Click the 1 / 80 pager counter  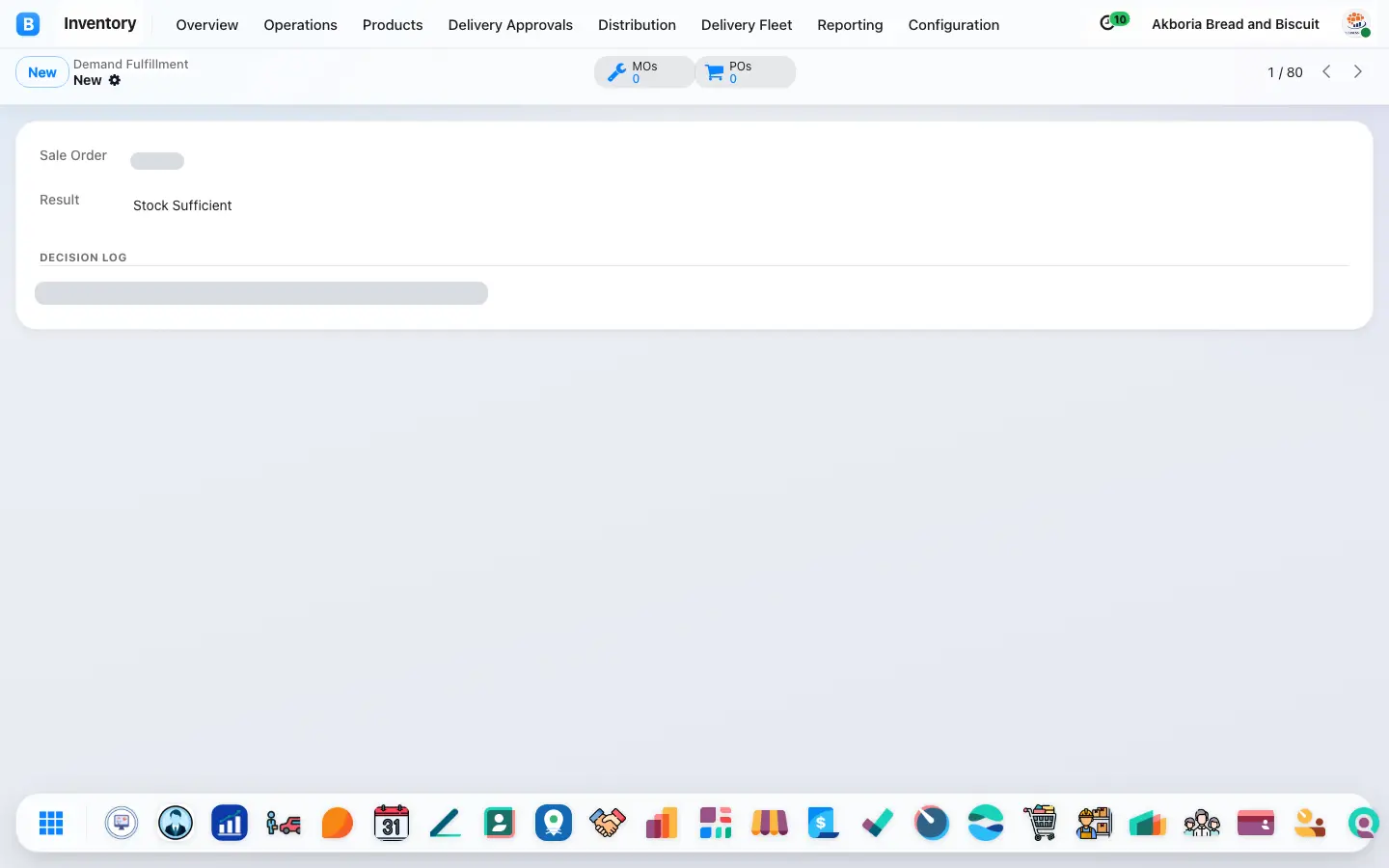click(x=1285, y=72)
